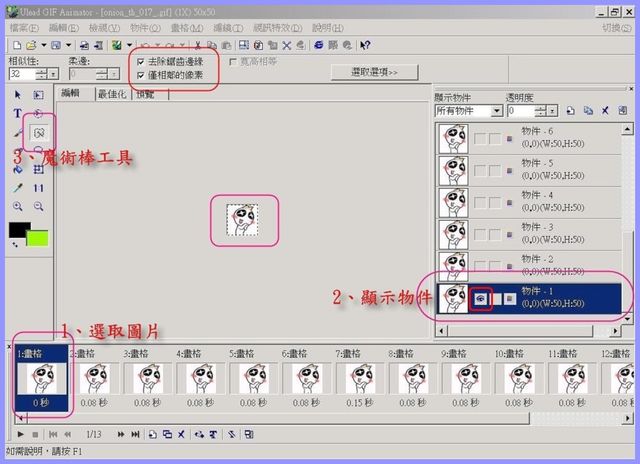
Task: Select the Eyedropper color tool
Action: (18, 188)
